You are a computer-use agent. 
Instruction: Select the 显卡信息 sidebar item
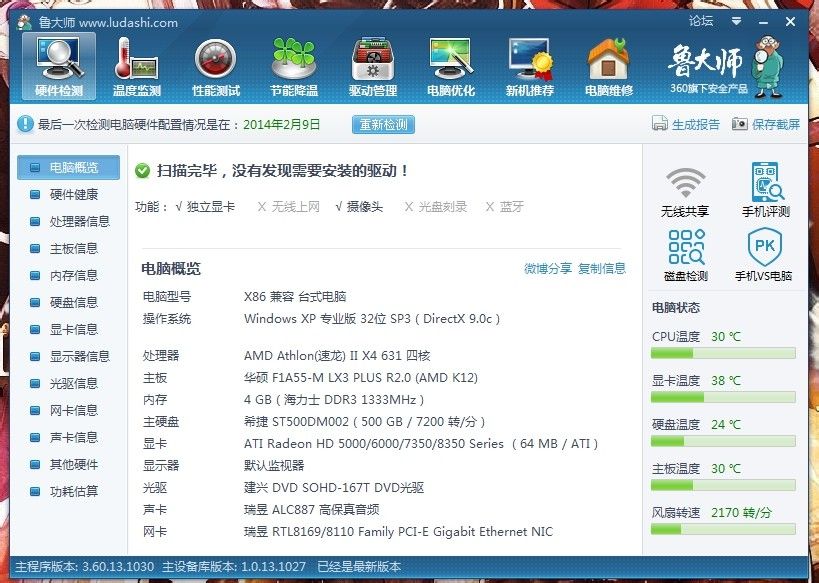[68, 330]
